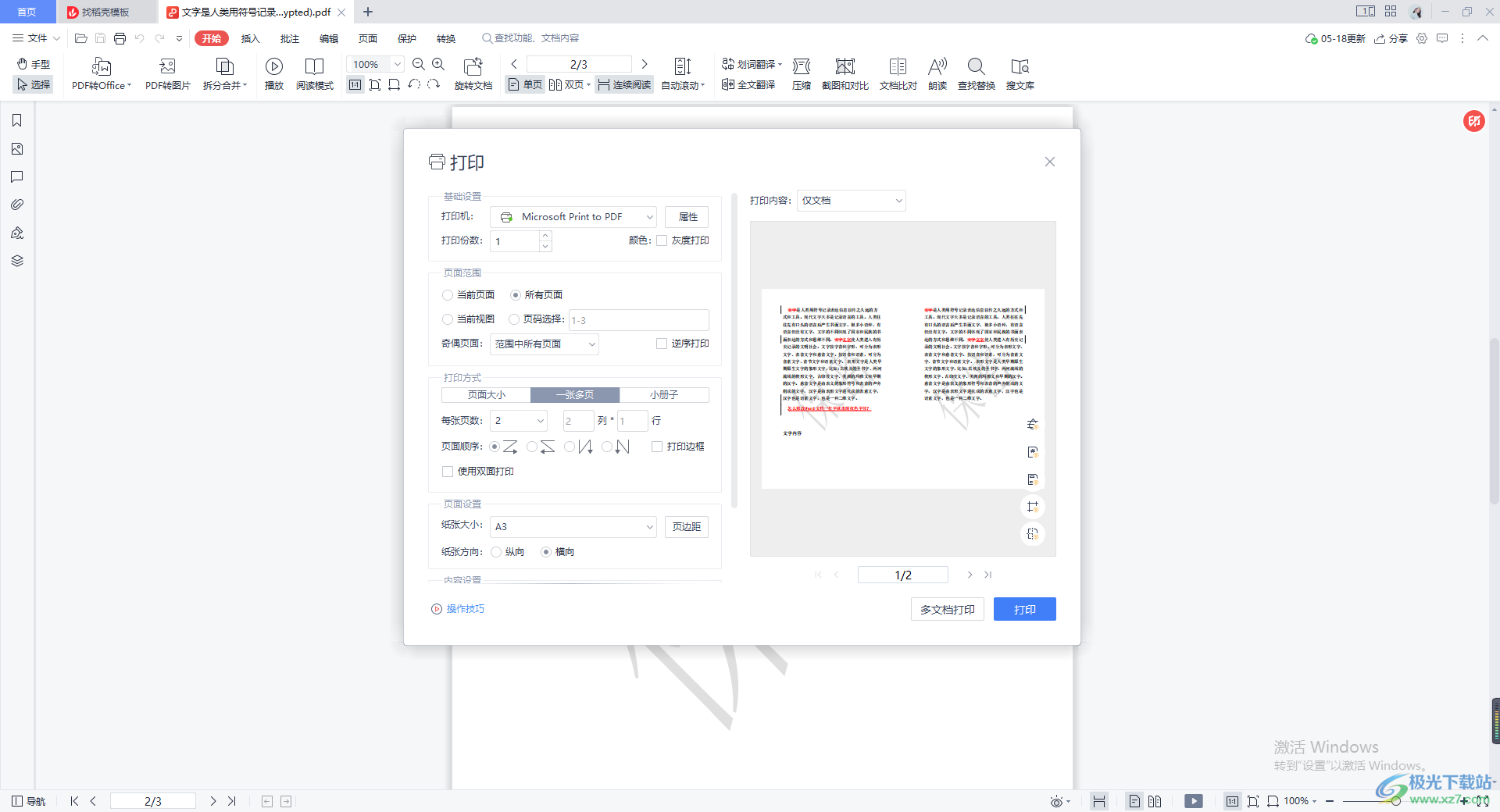Screen dimensions: 1500x812
Task: Click page margins button
Action: 687,527
